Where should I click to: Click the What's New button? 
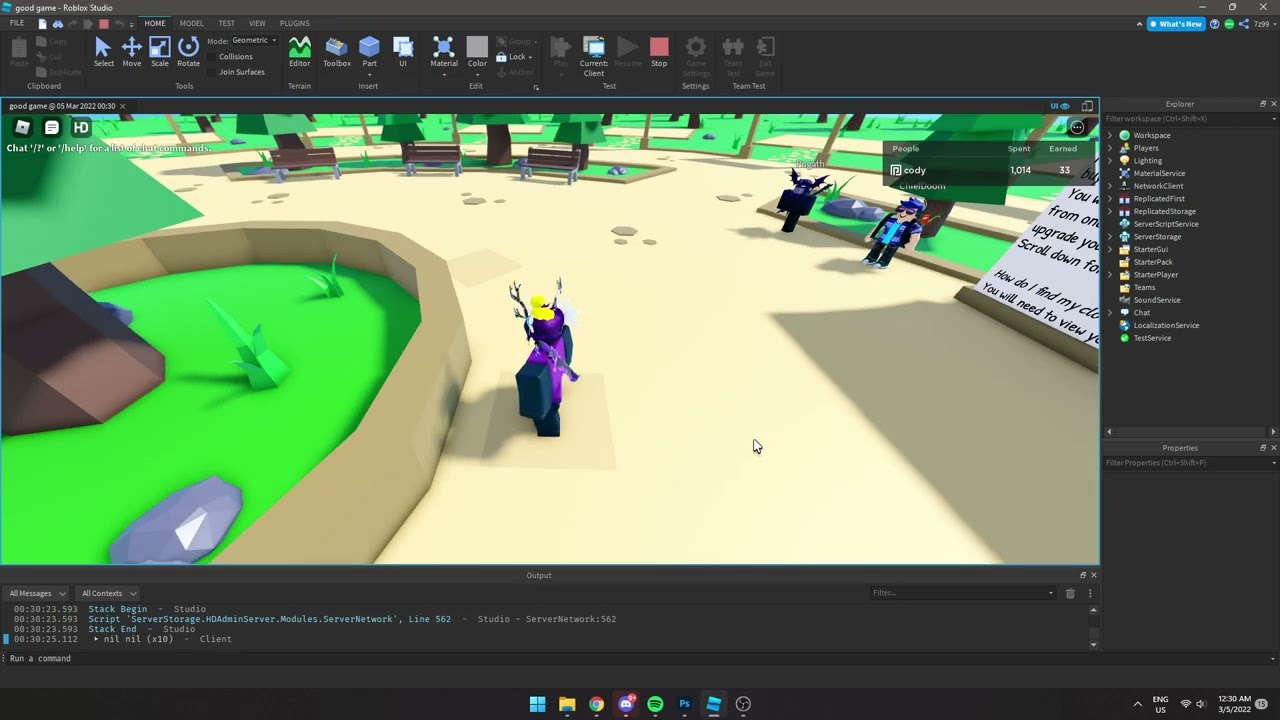point(1176,24)
